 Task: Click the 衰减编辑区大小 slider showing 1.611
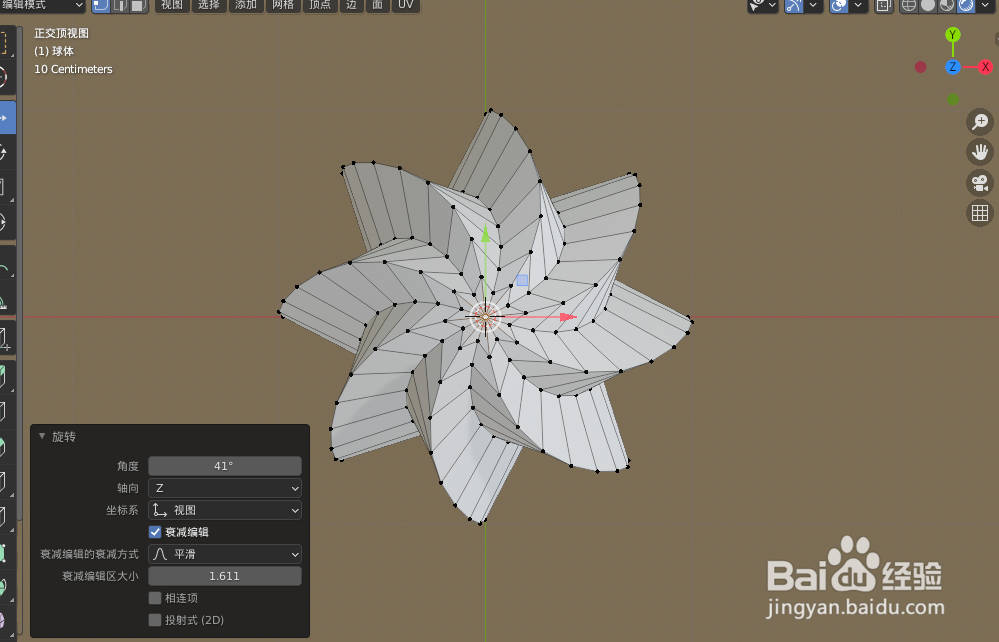click(224, 575)
